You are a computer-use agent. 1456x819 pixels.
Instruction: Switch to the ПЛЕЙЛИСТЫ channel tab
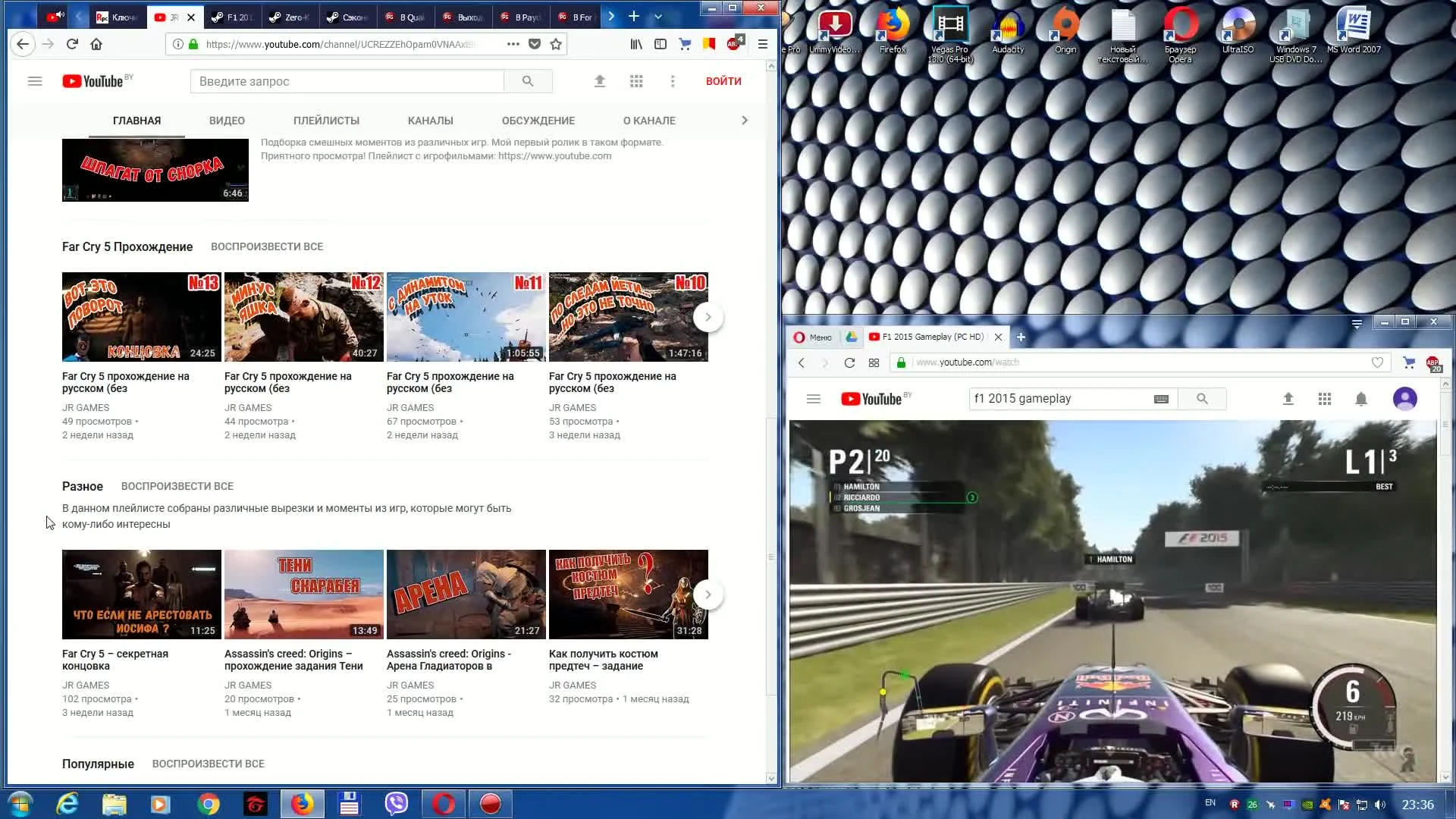pos(325,120)
